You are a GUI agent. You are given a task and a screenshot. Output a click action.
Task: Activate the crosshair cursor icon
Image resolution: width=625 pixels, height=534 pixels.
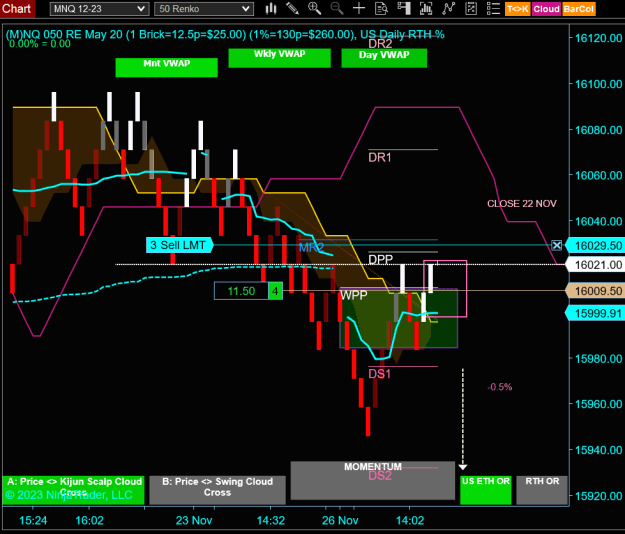tap(359, 8)
